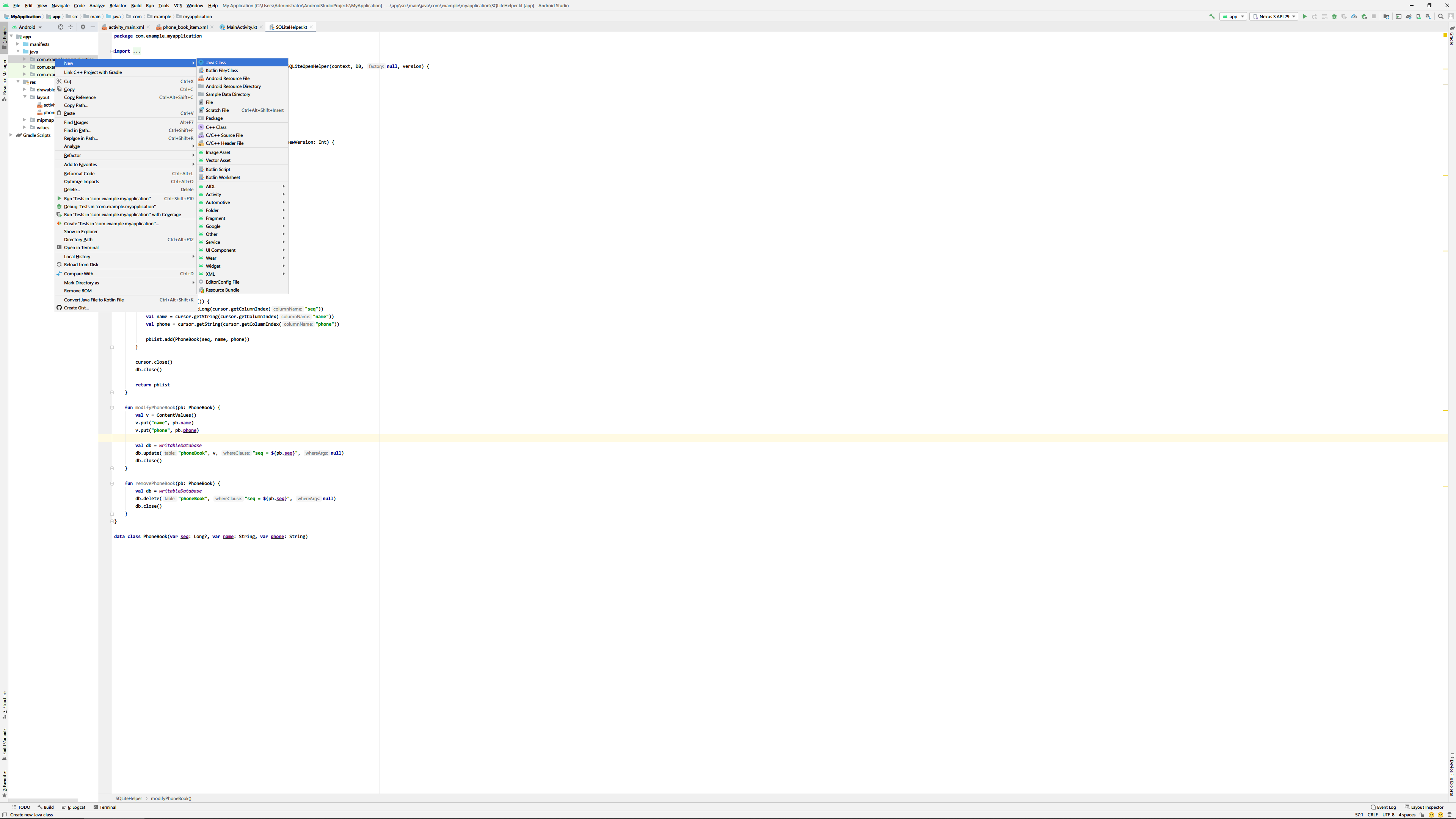Expand the manifests folder in tree
The image size is (1456, 819).
[17, 44]
